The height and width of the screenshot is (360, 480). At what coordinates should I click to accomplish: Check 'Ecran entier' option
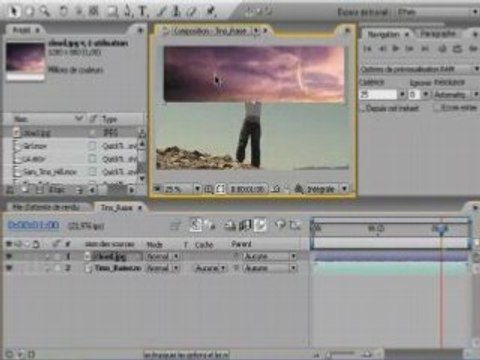(437, 108)
